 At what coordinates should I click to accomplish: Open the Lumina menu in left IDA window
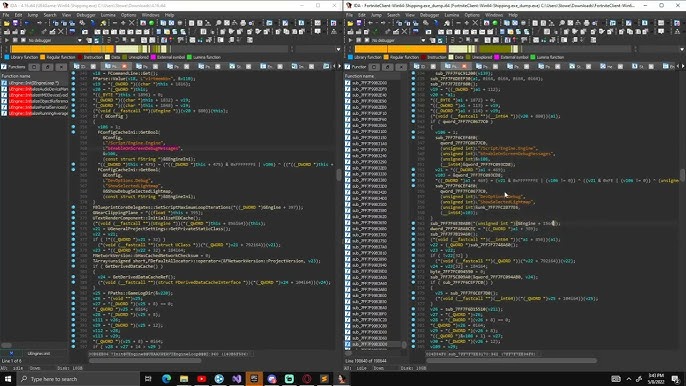(108, 15)
